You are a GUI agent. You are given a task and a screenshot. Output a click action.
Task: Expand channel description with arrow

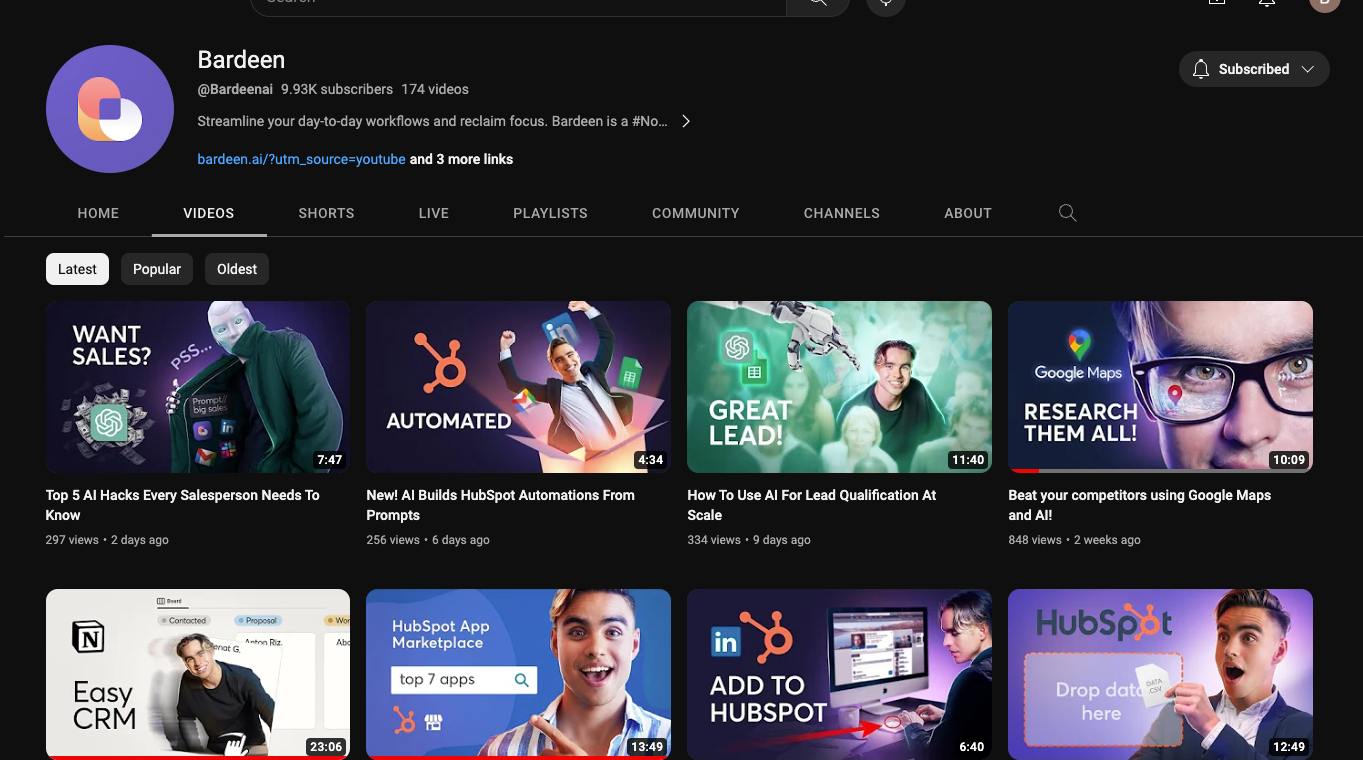coord(686,121)
